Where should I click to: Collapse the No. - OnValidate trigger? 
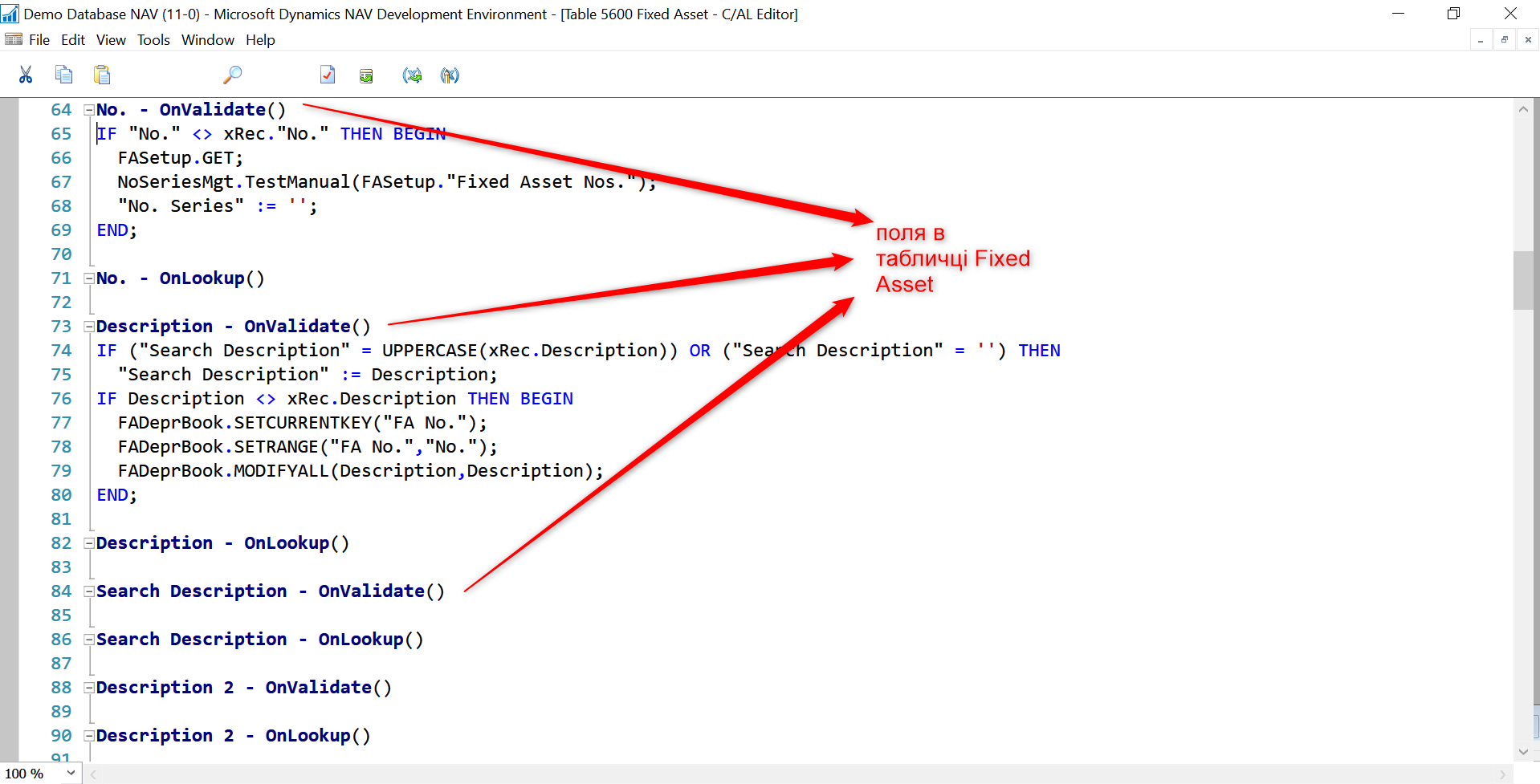[x=89, y=110]
